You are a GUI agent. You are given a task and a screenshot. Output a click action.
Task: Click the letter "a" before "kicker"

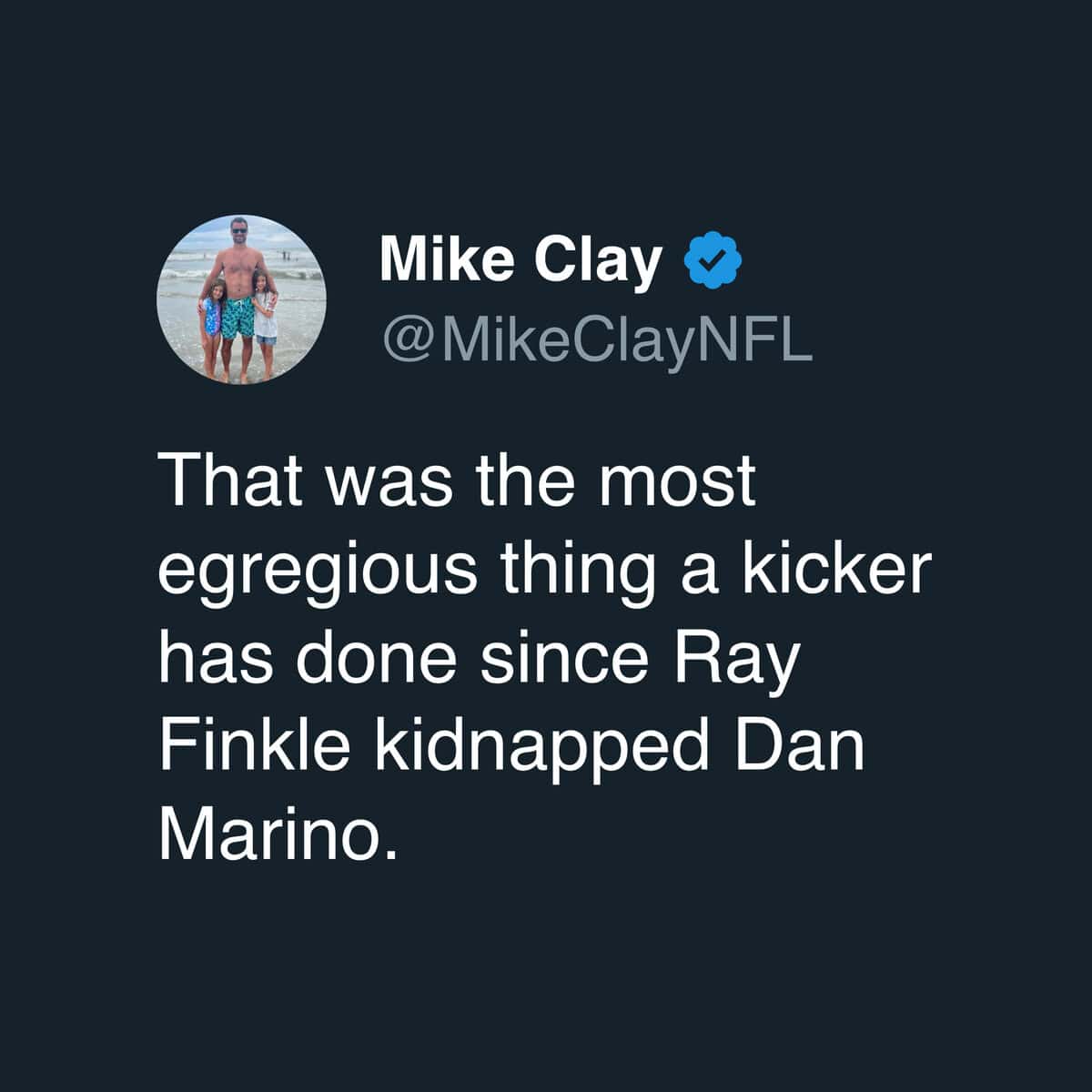coord(703,570)
